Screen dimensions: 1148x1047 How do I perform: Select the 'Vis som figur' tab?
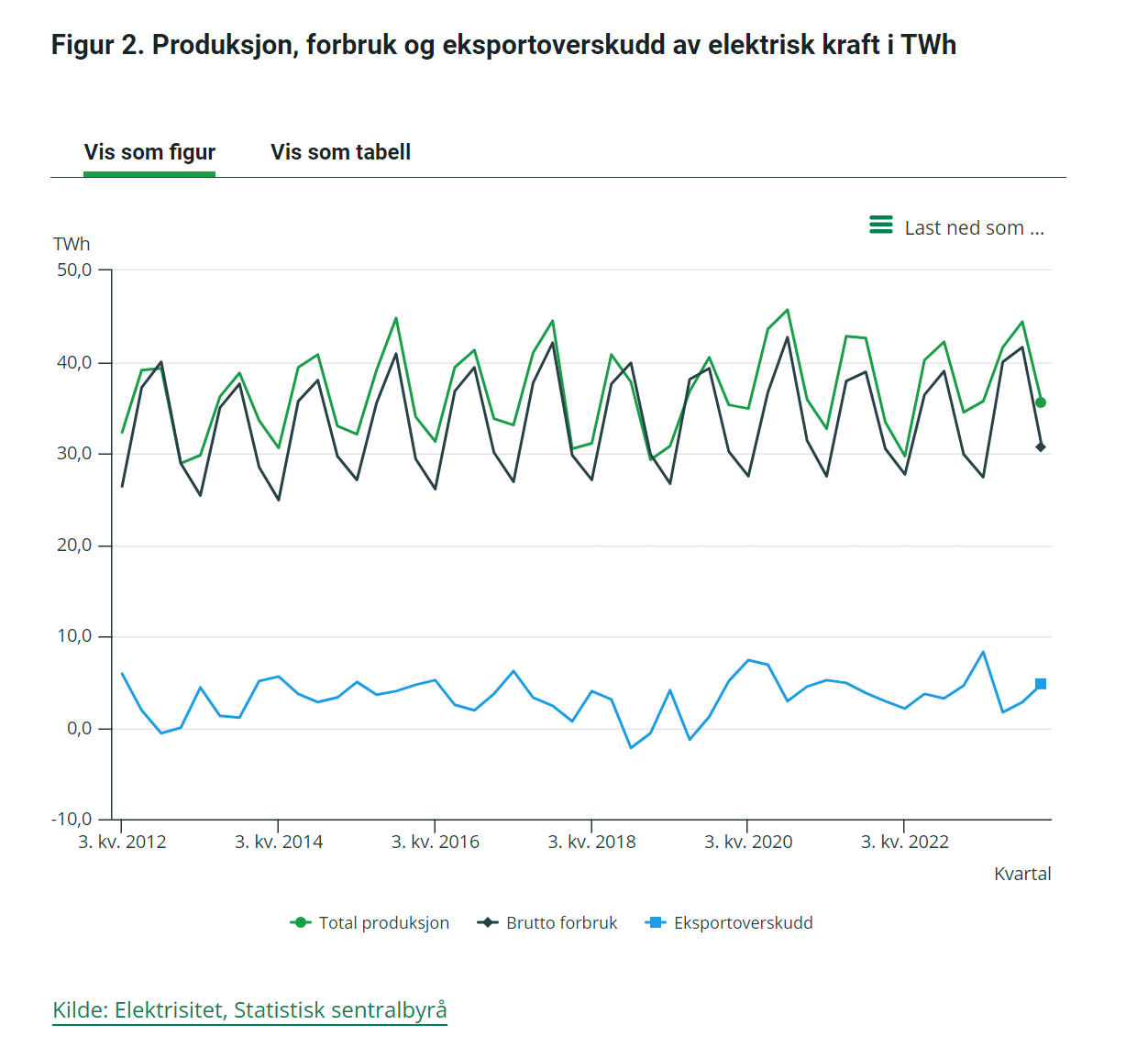(149, 152)
